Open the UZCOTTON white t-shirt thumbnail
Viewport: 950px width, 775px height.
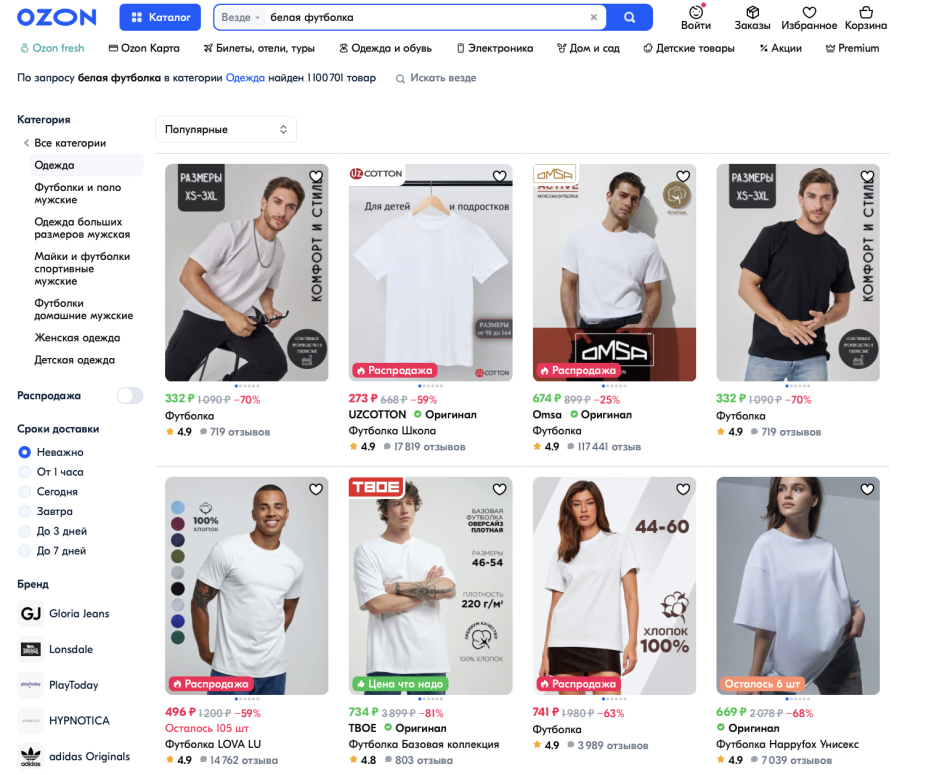(430, 273)
